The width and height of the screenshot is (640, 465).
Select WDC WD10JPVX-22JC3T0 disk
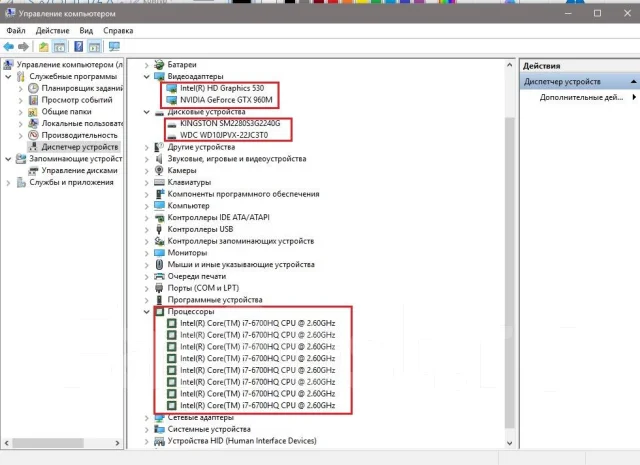(x=224, y=135)
